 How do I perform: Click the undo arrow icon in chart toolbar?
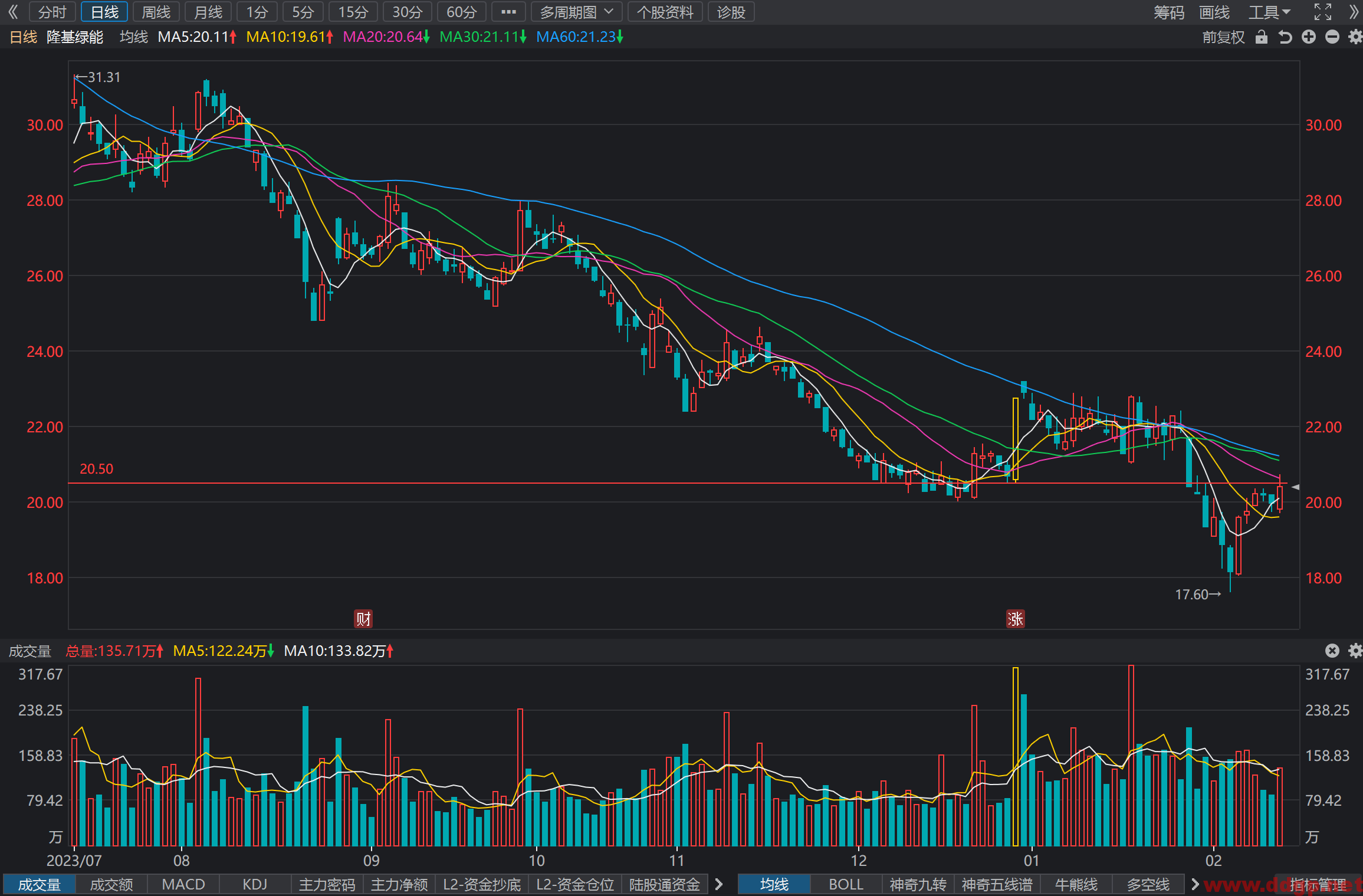tap(1285, 37)
